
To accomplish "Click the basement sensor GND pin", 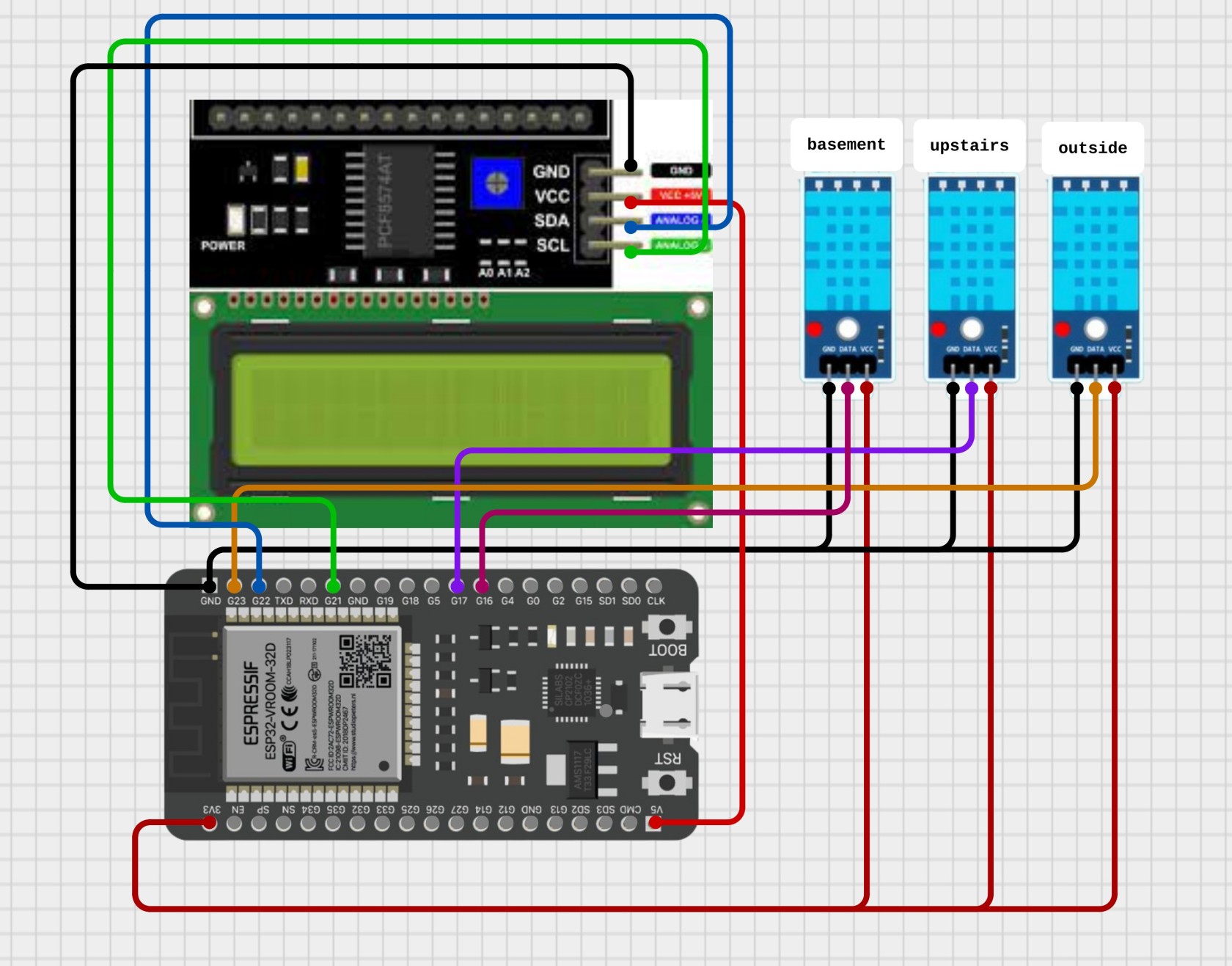I will coord(829,388).
